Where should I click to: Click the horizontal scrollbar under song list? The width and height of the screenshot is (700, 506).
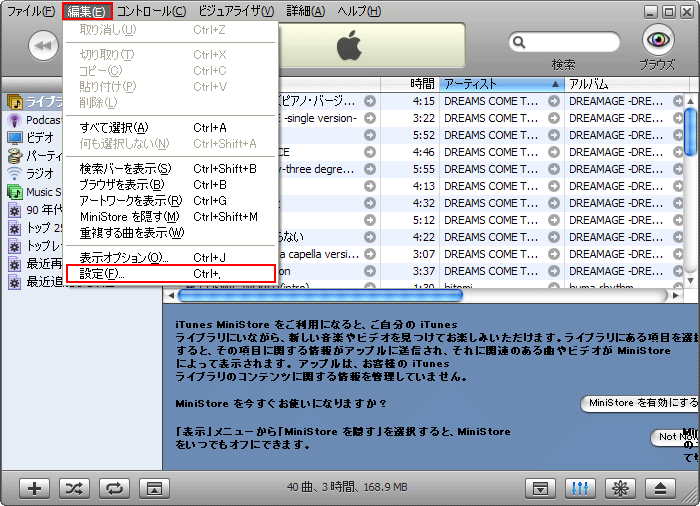tap(420, 296)
